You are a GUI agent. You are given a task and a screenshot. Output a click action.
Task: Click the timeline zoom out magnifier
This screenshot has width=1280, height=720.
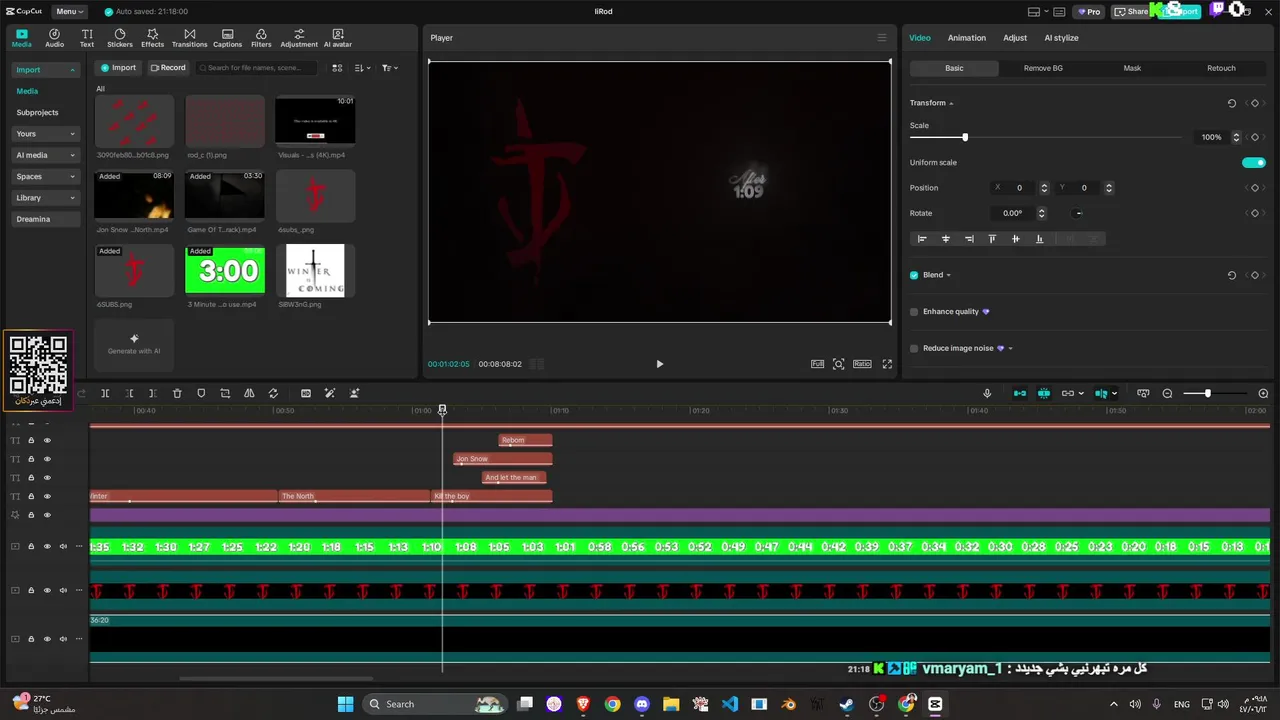[x=1167, y=393]
